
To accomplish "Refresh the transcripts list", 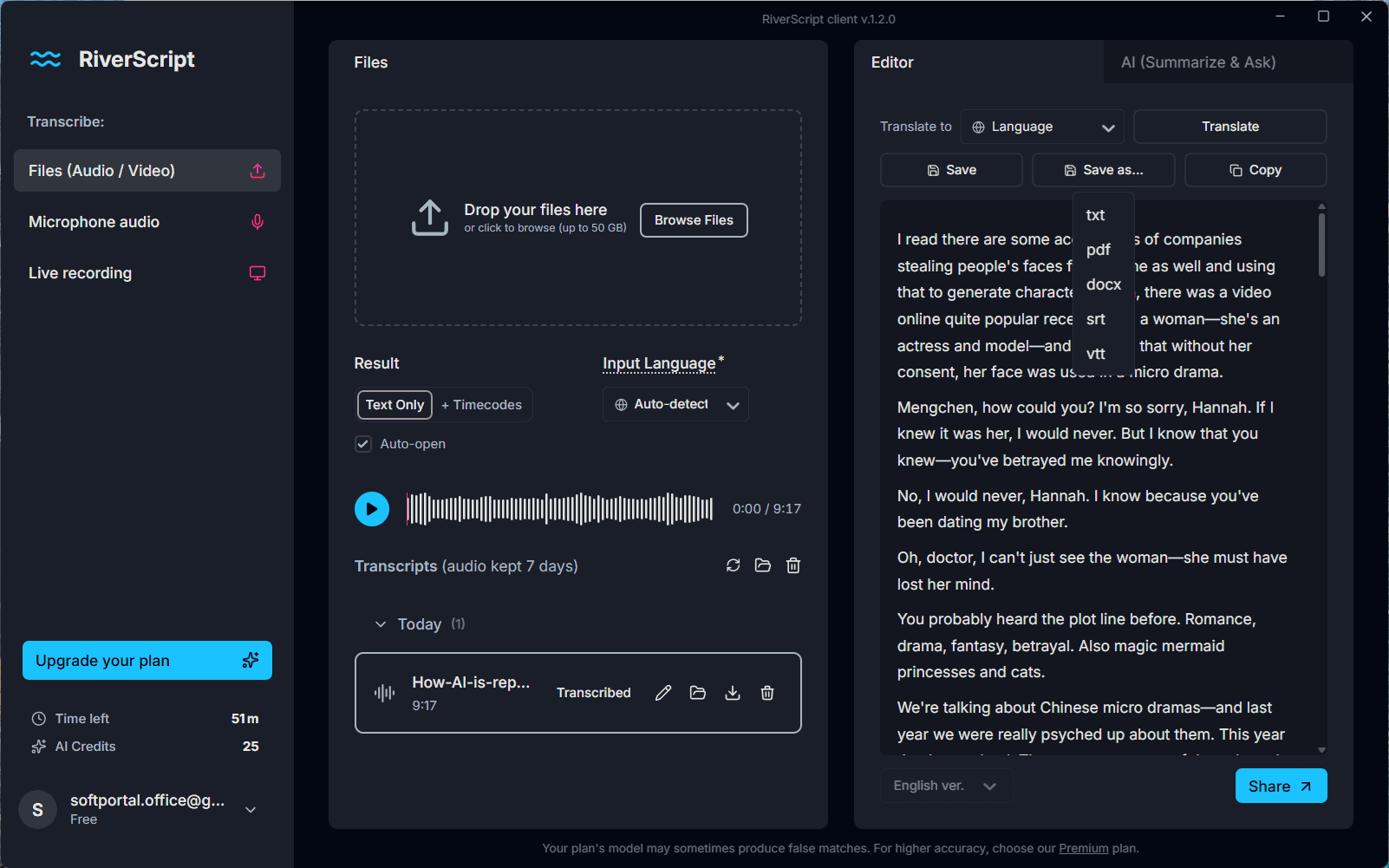I will click(734, 565).
